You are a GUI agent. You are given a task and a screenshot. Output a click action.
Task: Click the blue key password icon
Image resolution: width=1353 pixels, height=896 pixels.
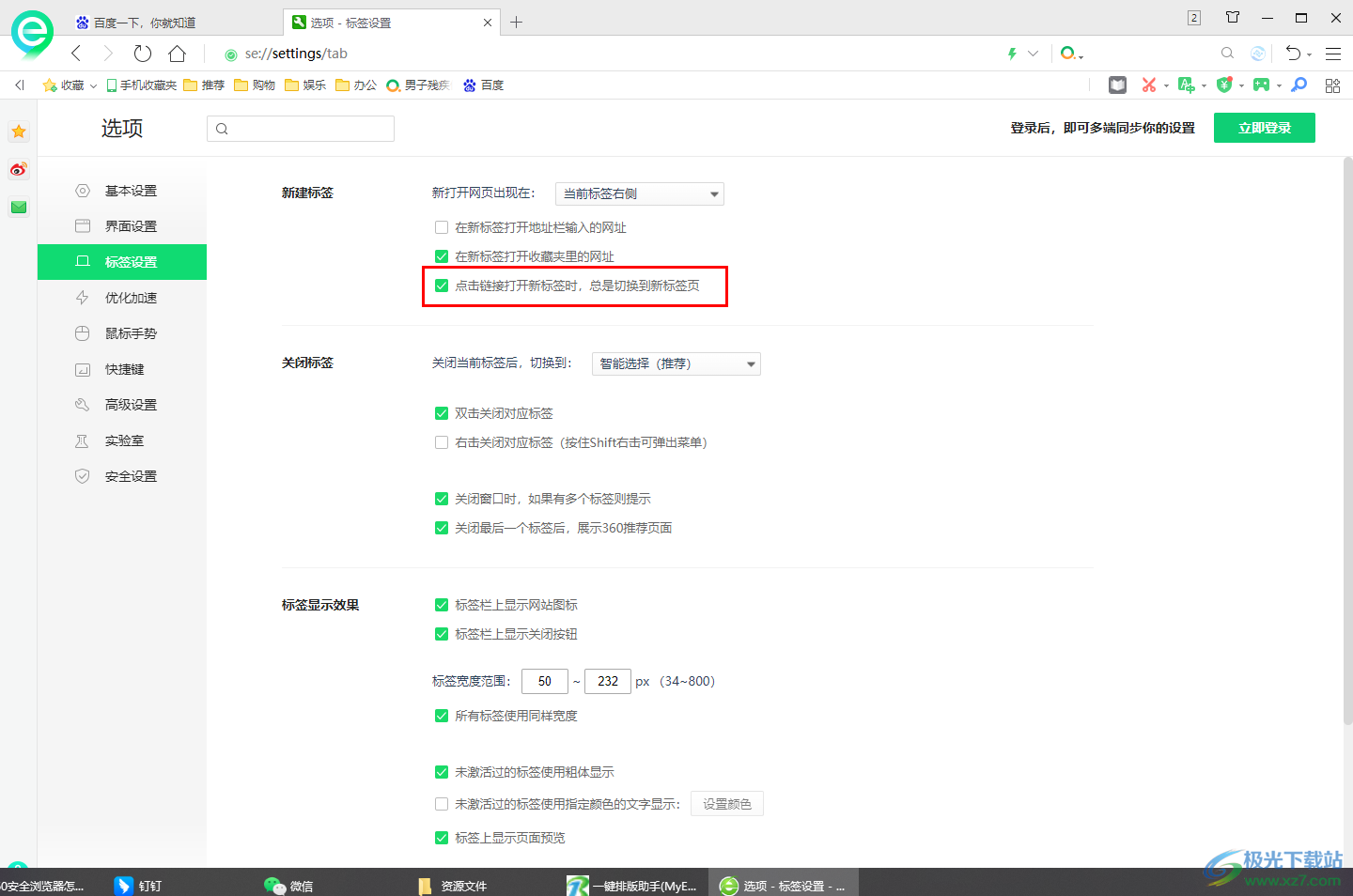[1299, 85]
